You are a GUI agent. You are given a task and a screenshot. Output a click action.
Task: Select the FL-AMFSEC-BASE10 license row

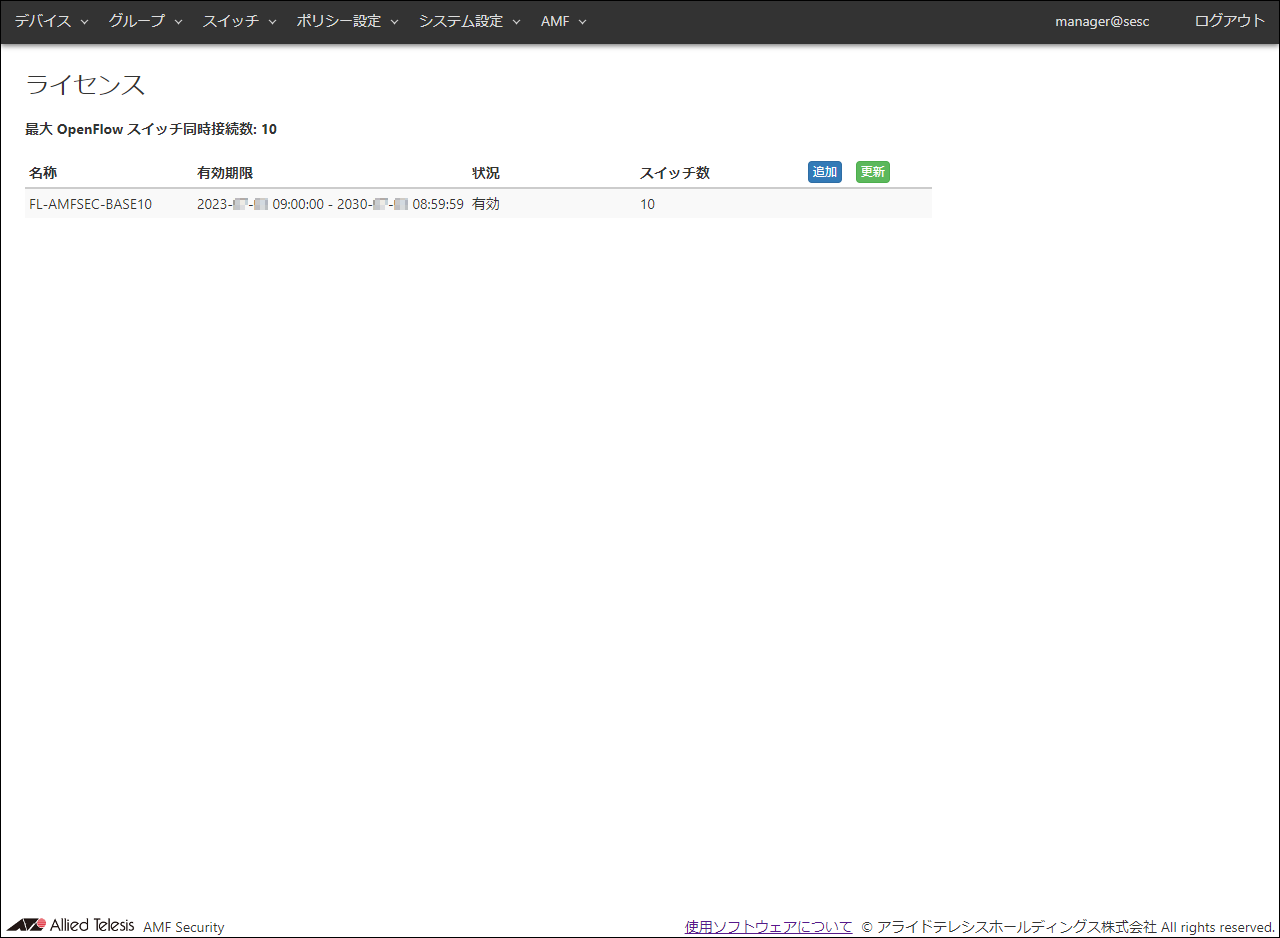click(x=89, y=204)
